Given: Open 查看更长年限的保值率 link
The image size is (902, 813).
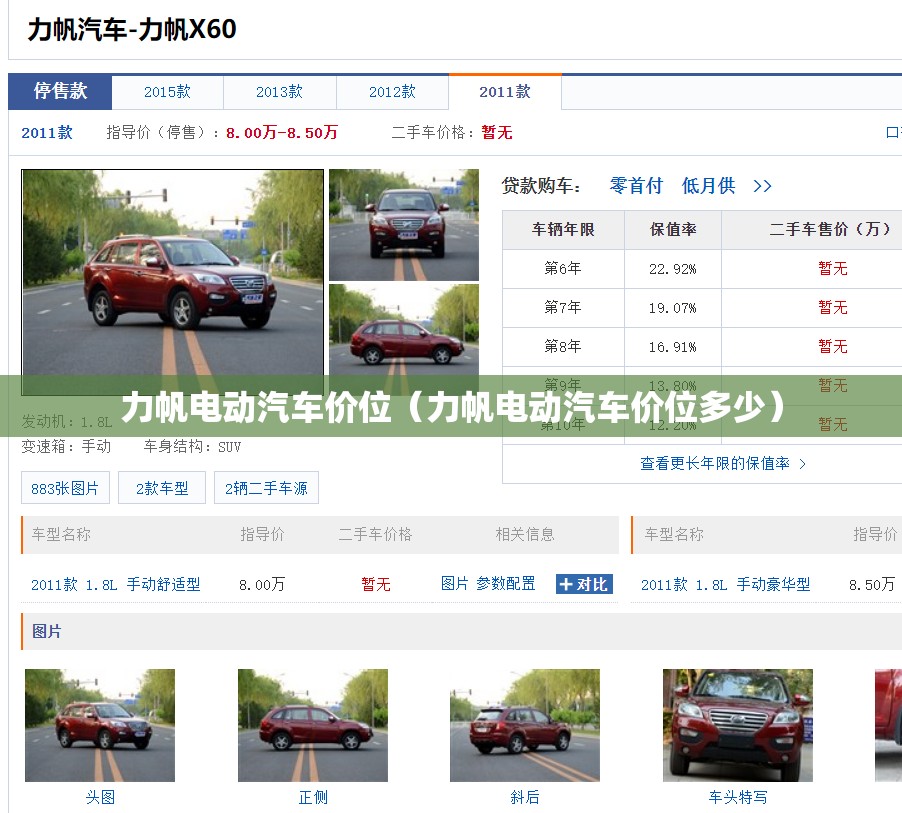Looking at the screenshot, I should point(715,464).
